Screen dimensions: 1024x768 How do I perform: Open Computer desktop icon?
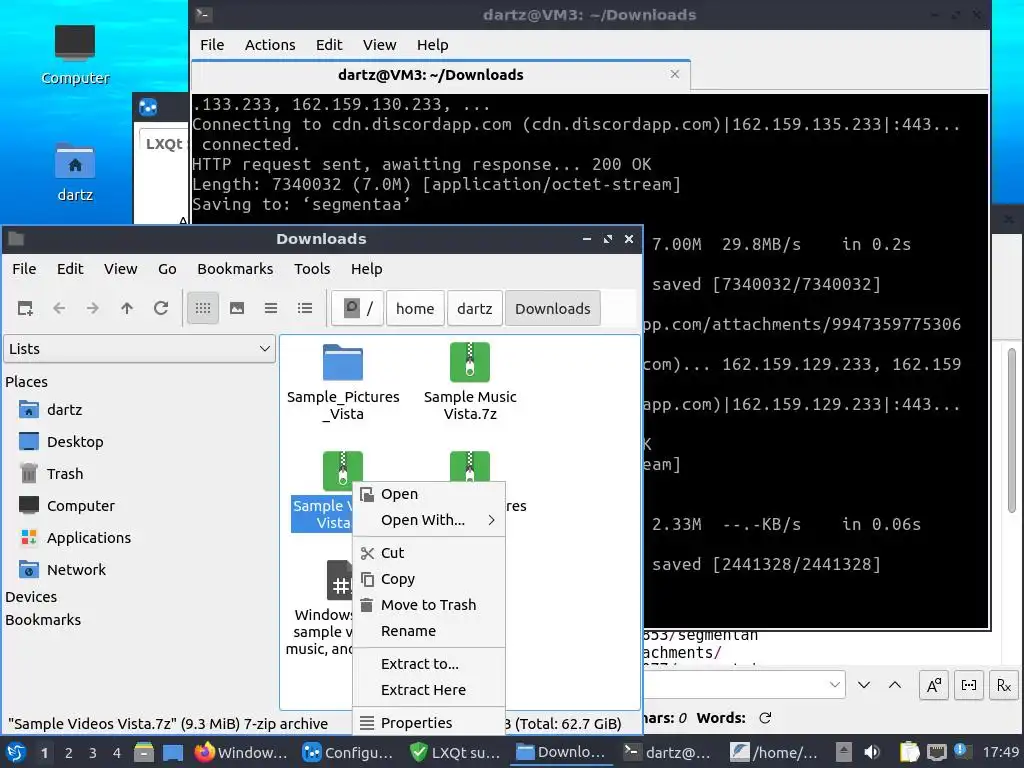(75, 56)
